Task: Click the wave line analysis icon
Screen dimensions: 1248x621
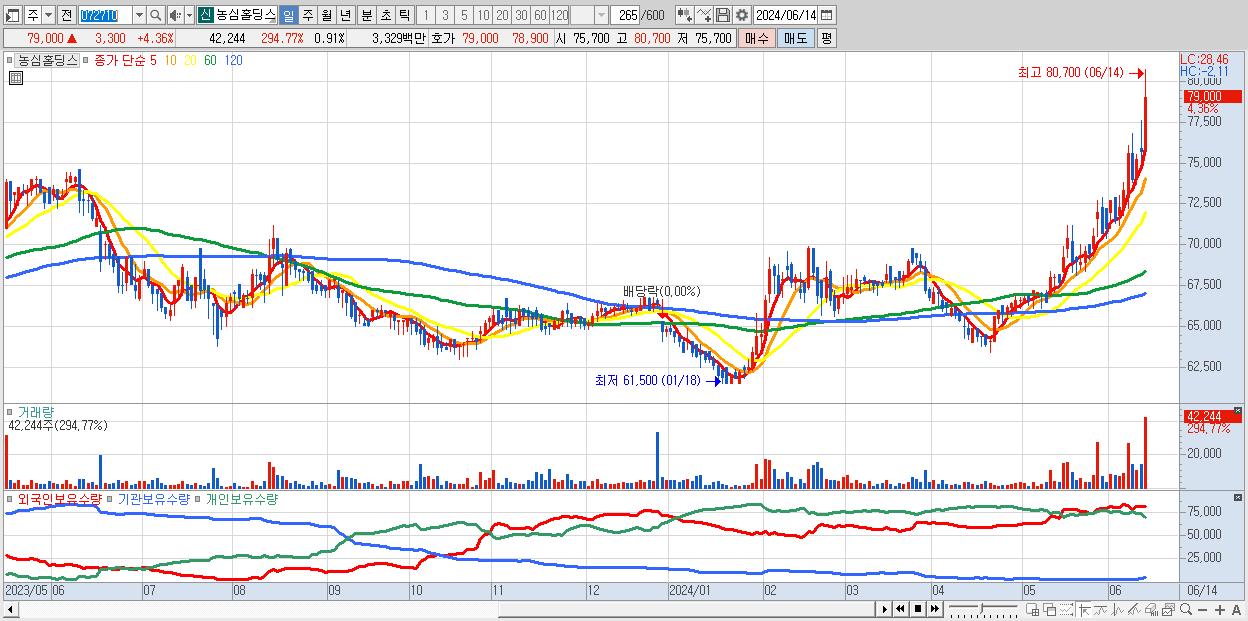Action: pos(1118,610)
